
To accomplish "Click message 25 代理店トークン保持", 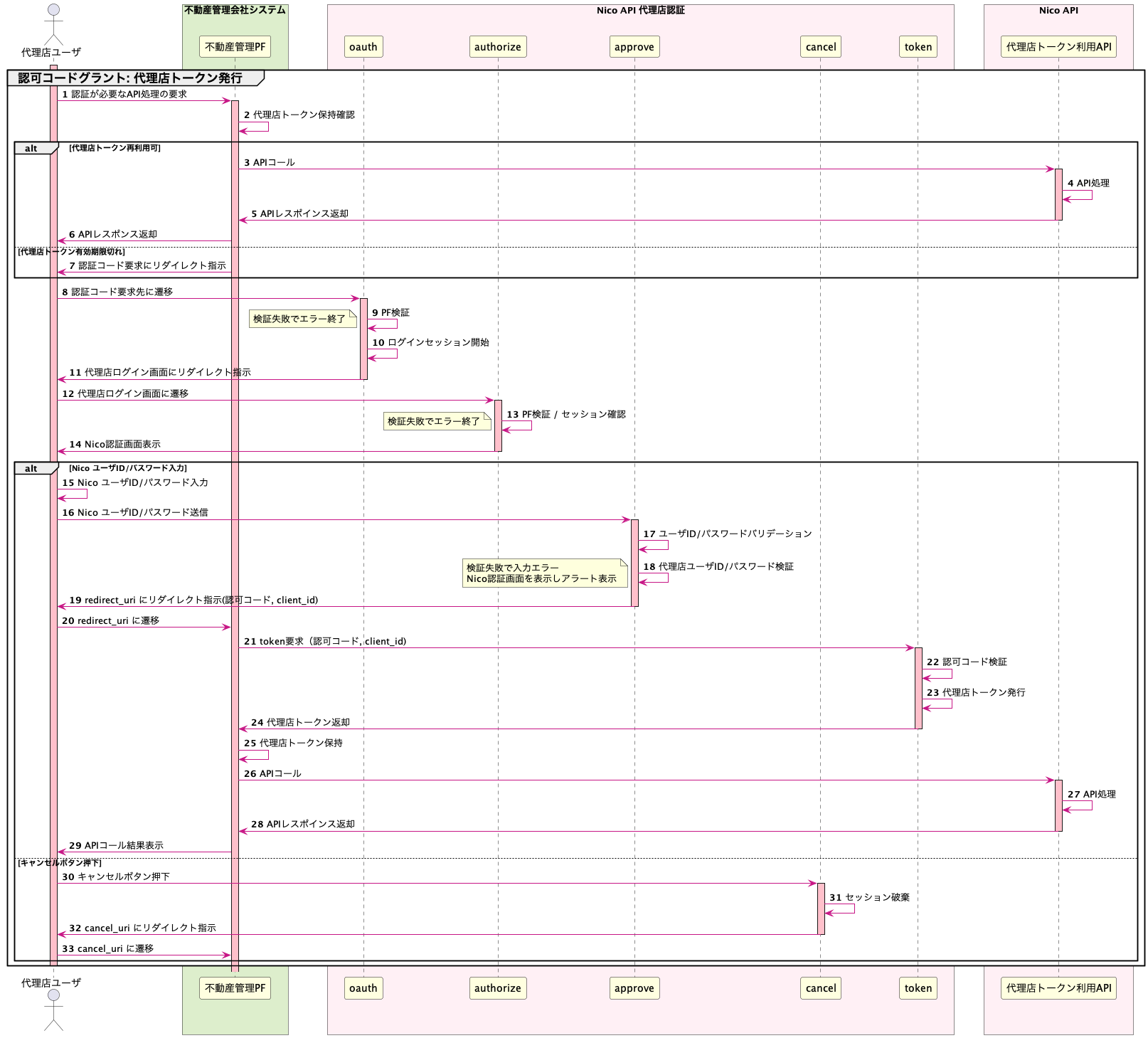I will tap(293, 743).
